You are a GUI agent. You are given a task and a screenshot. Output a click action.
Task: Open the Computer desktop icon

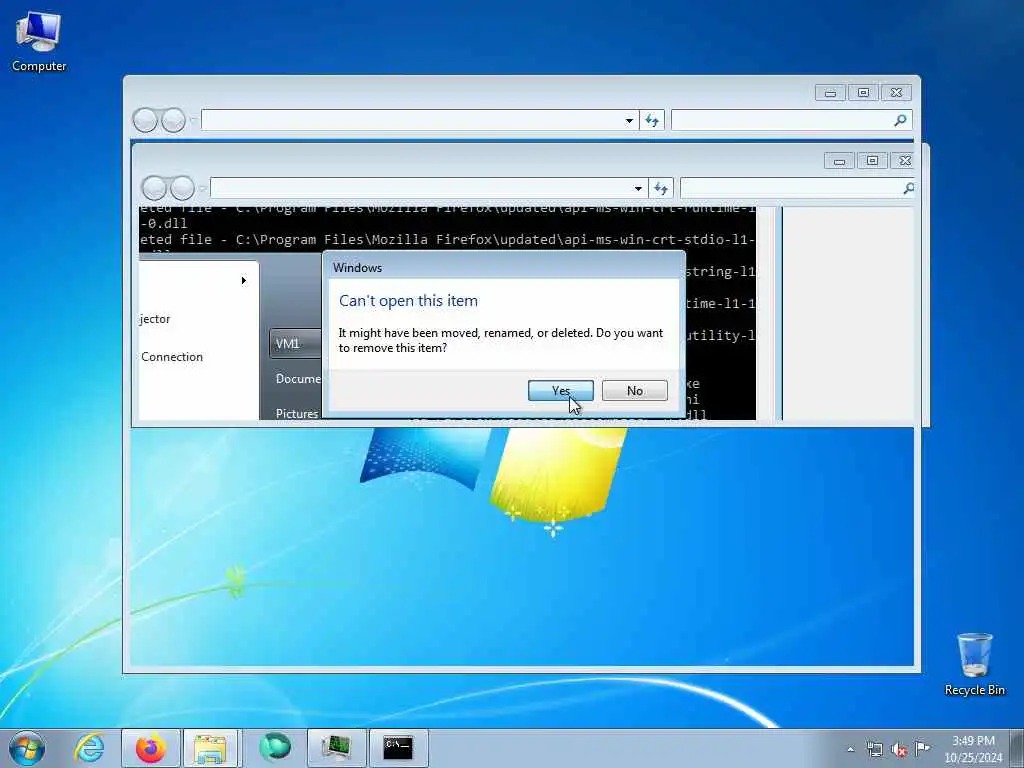39,42
